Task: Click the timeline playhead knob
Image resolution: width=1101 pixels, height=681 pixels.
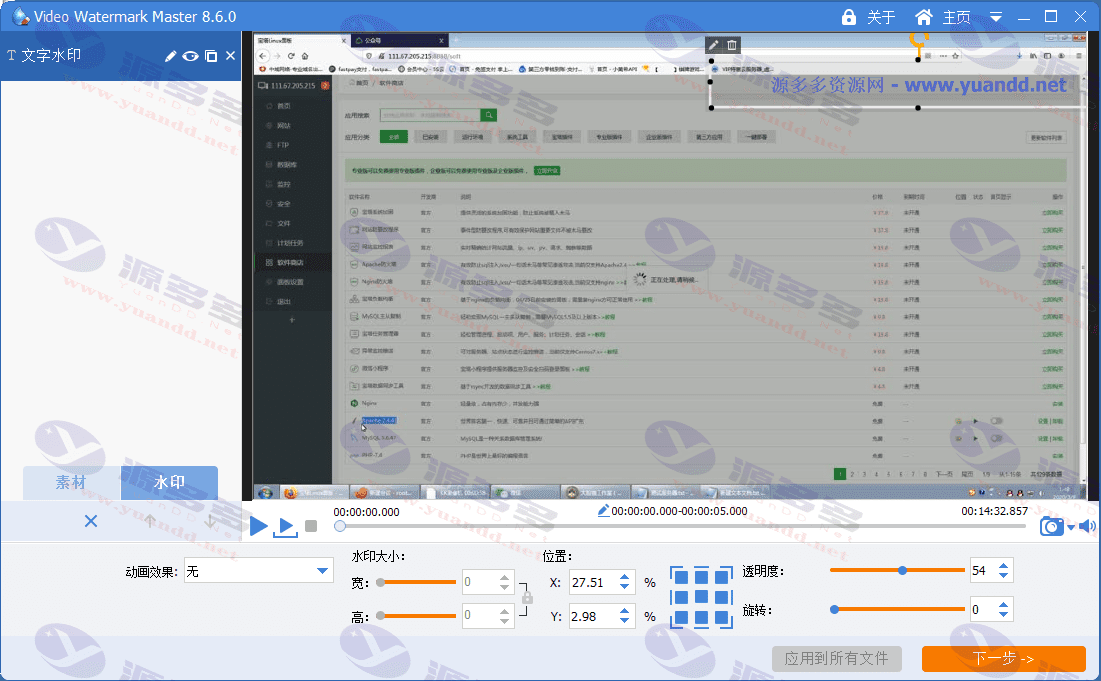Action: tap(340, 526)
